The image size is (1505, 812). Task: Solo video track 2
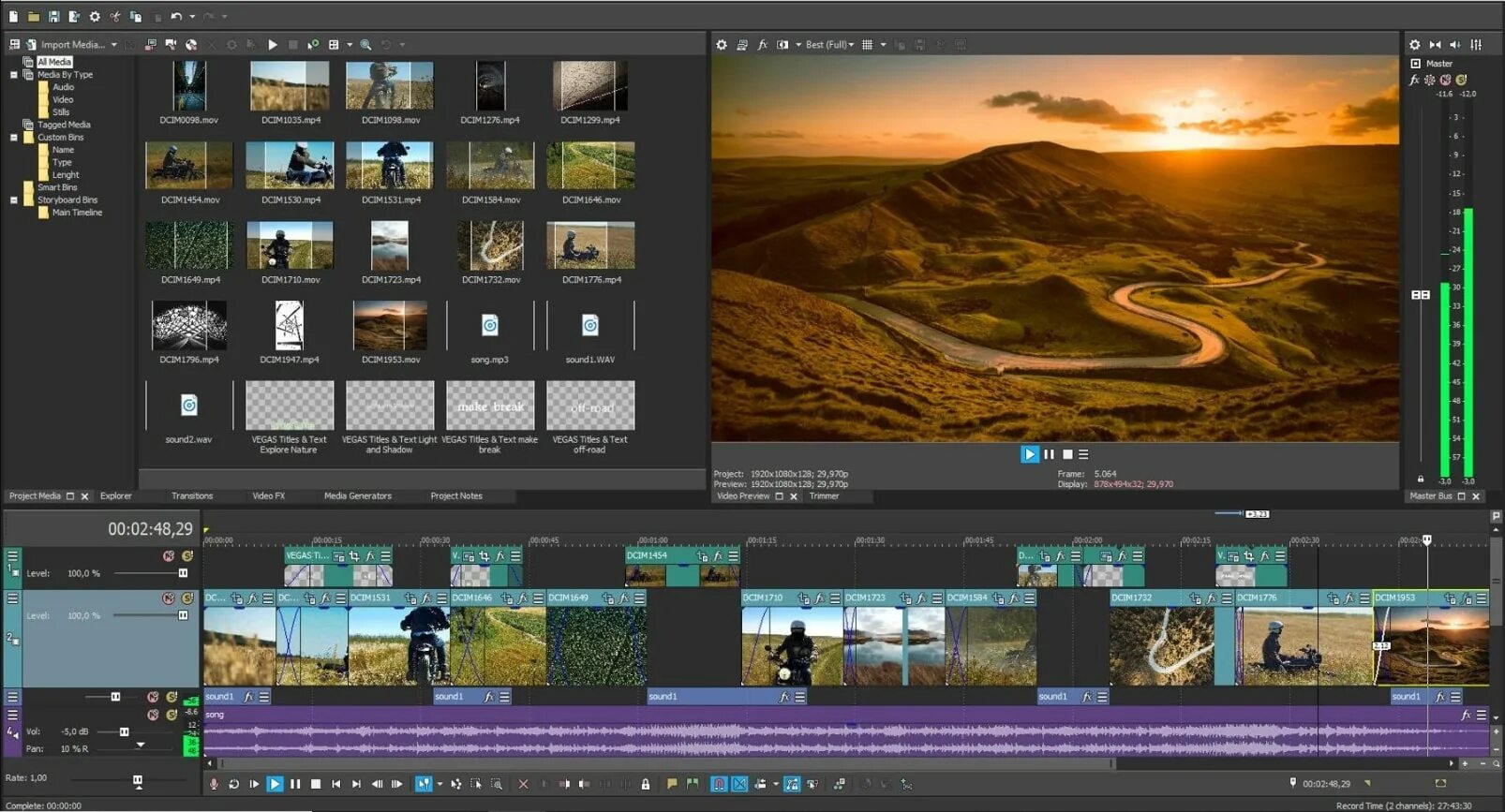(x=186, y=598)
